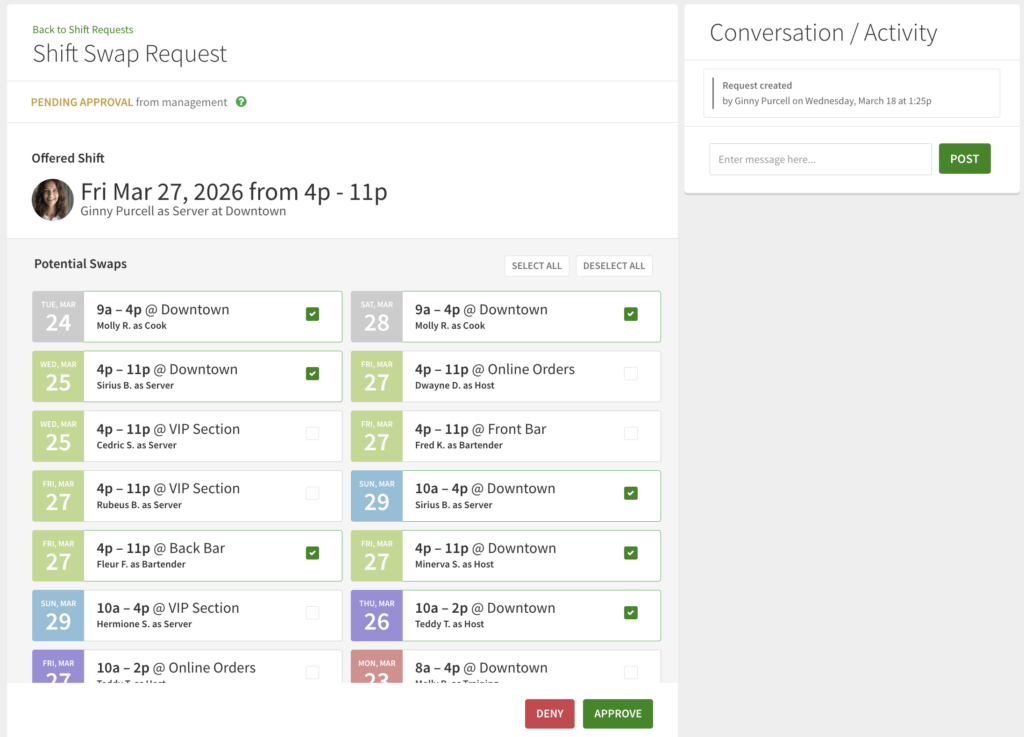Uncheck Teddy T. 10a–2p Downtown checkbox
Viewport: 1024px width, 737px height.
(630, 613)
